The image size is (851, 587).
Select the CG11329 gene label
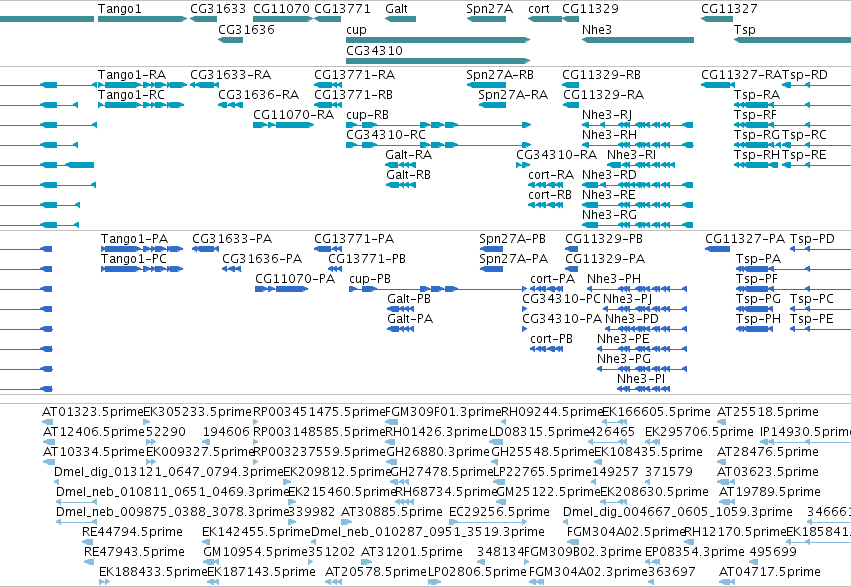point(590,9)
